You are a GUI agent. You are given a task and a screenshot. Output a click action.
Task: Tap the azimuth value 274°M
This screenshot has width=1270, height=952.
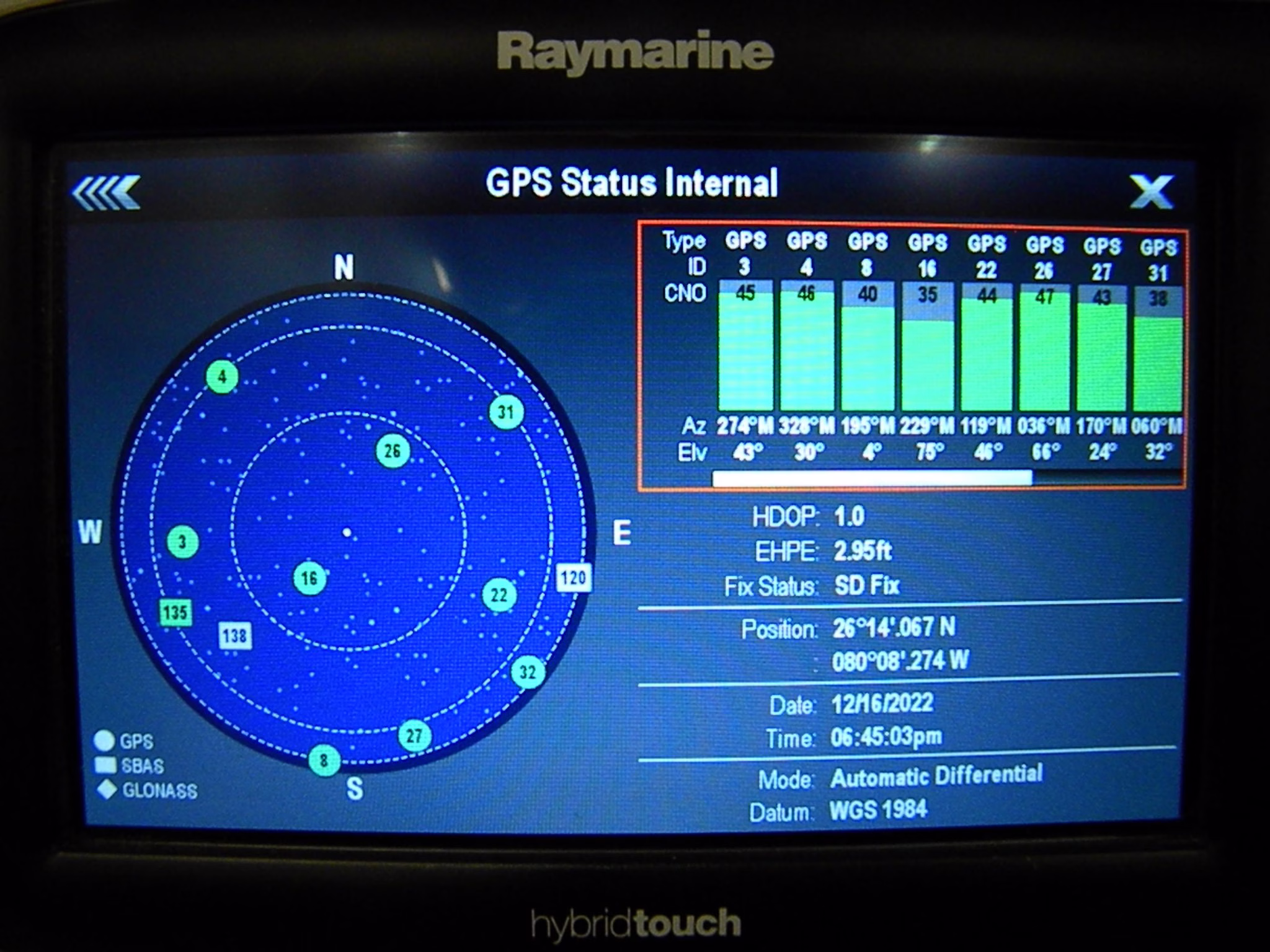pos(745,426)
